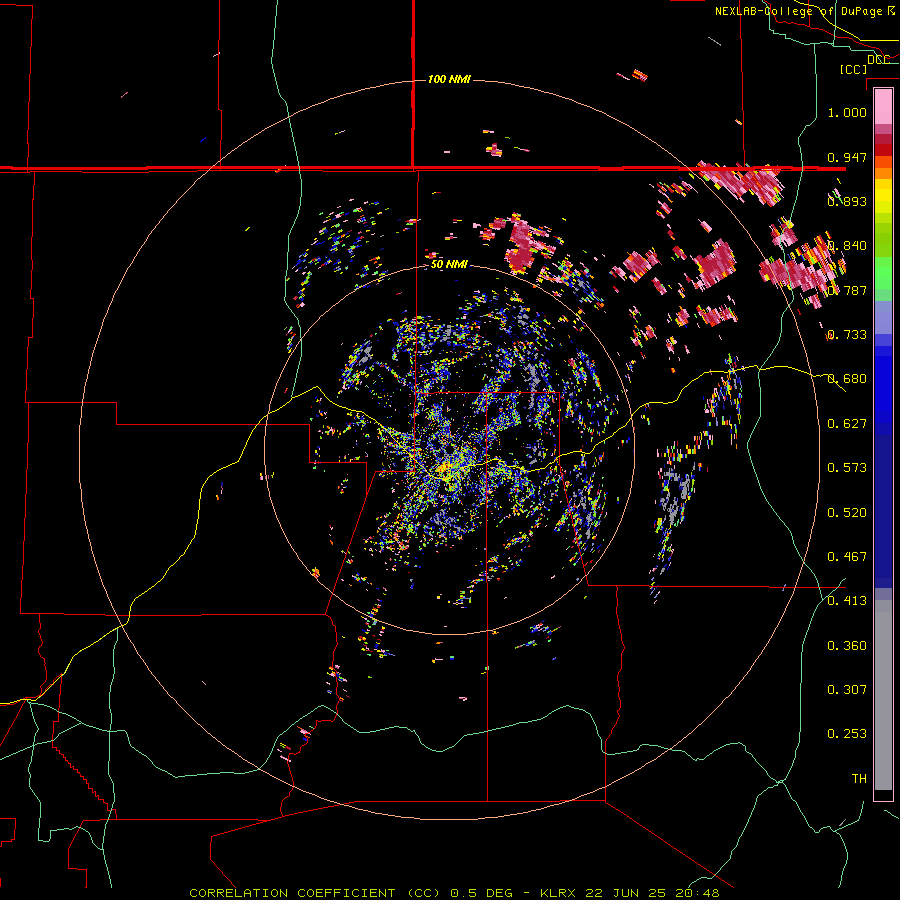
Task: Click the 0.413 scale value
Action: point(847,601)
